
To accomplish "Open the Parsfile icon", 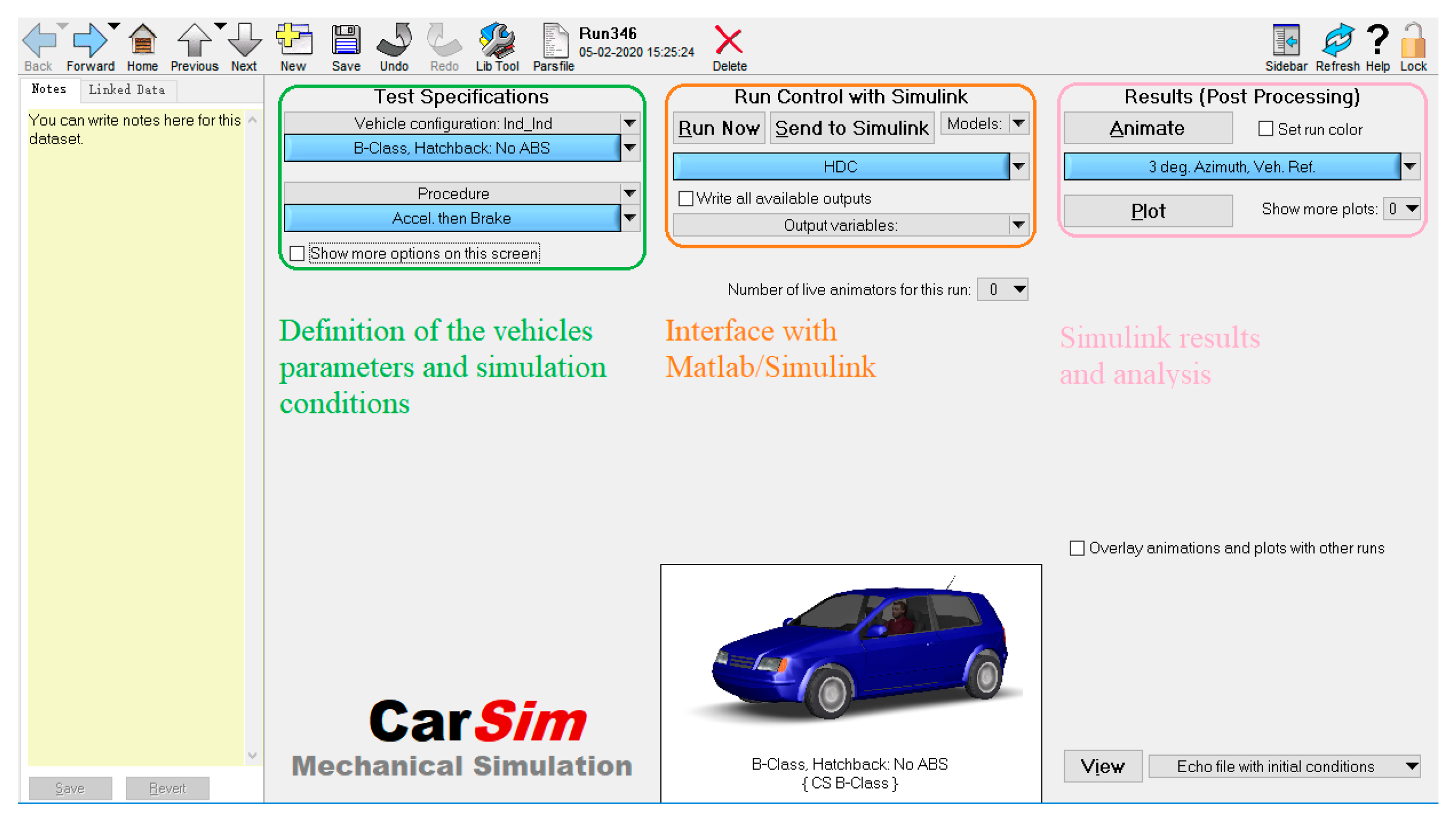I will click(x=555, y=41).
